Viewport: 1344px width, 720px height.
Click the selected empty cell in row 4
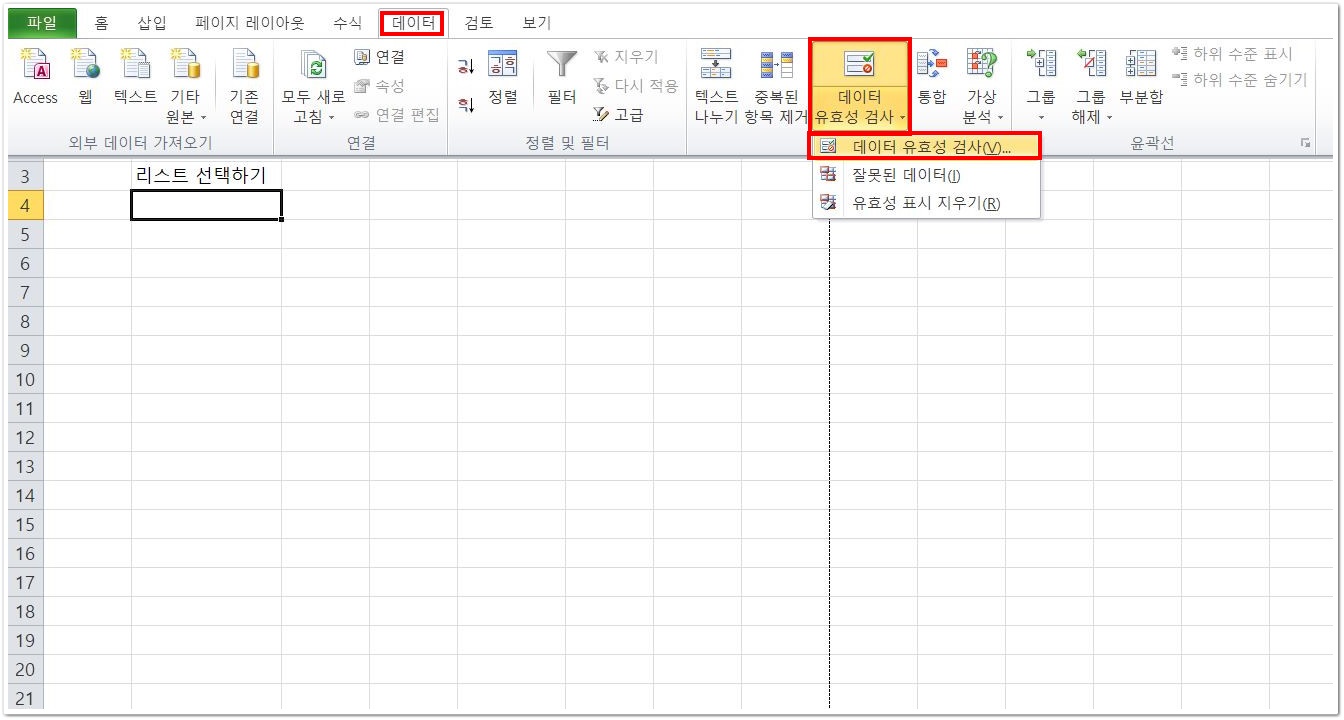(206, 205)
